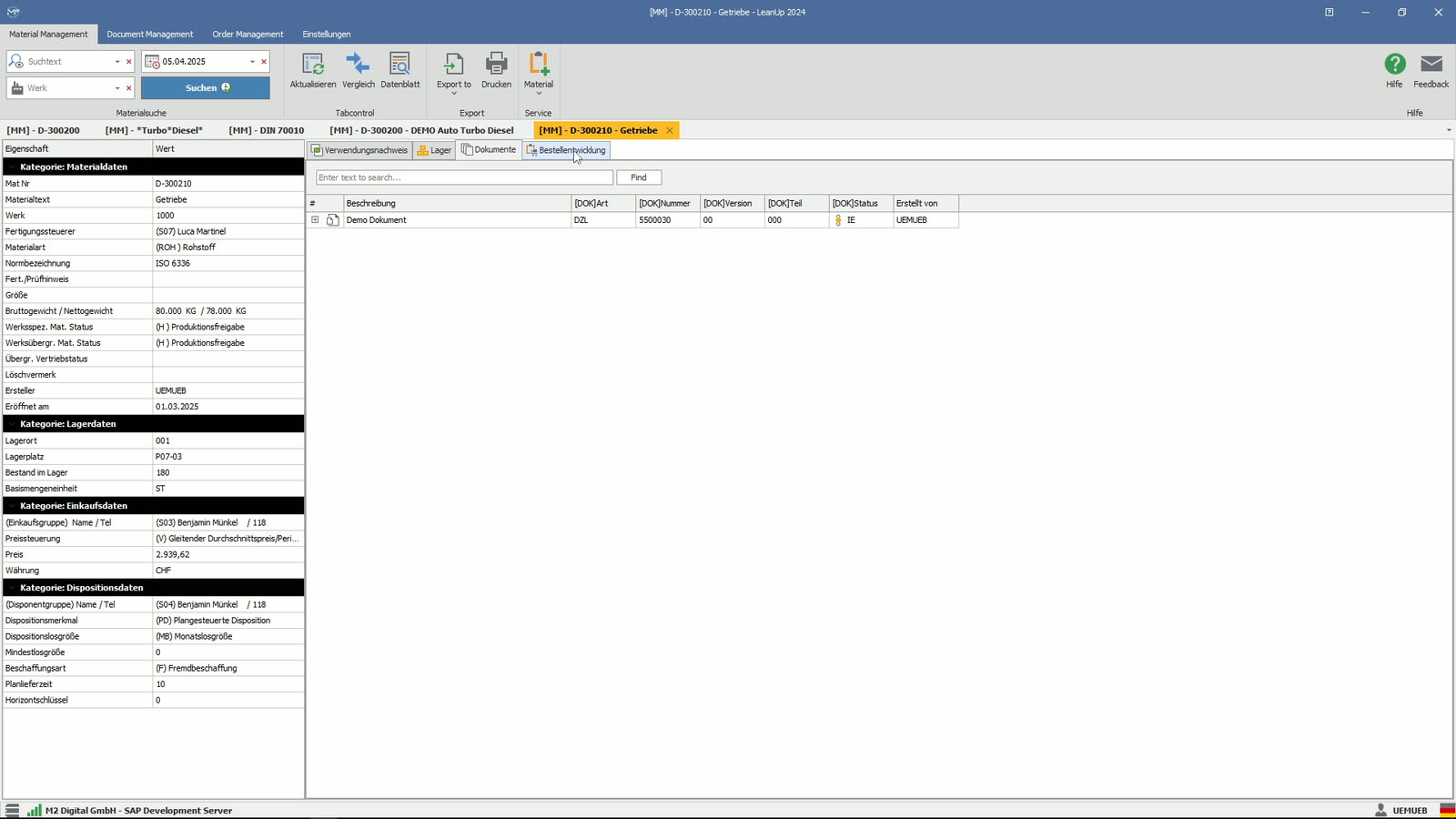Collapse the Kategorie: Materialdaten group
1456x819 pixels.
(11, 167)
